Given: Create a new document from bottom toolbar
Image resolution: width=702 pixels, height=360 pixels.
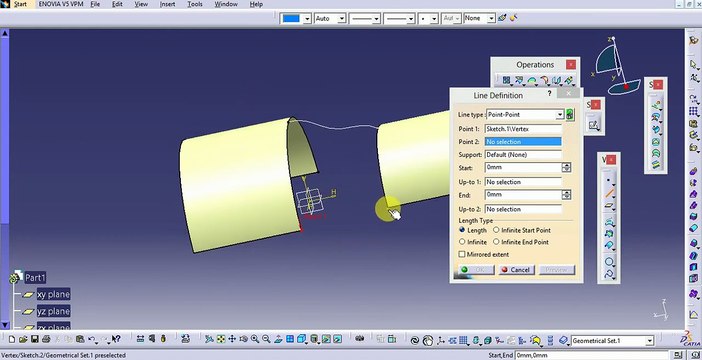Looking at the screenshot, I should 12,339.
